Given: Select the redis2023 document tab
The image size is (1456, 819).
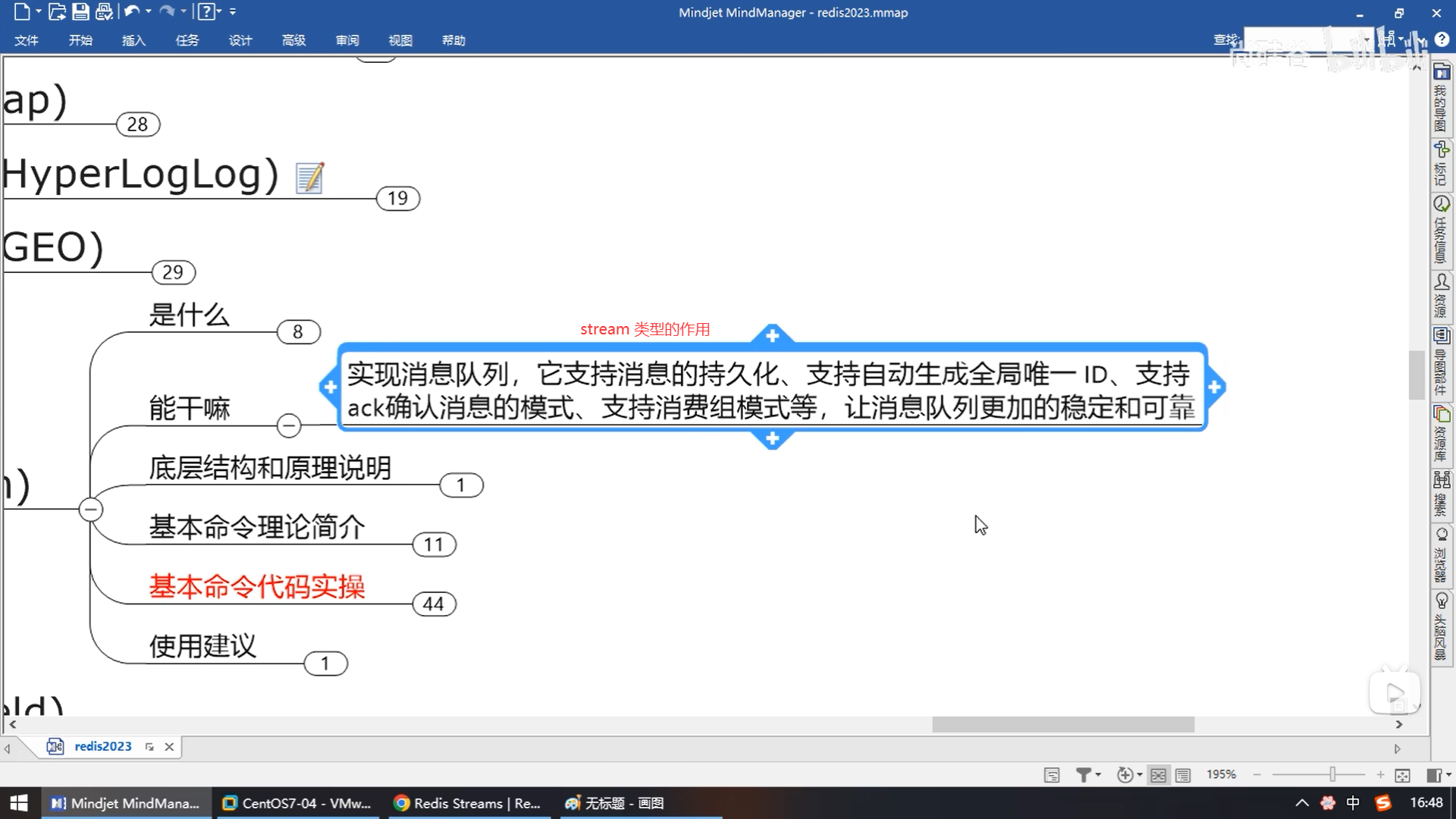Looking at the screenshot, I should click(x=102, y=746).
